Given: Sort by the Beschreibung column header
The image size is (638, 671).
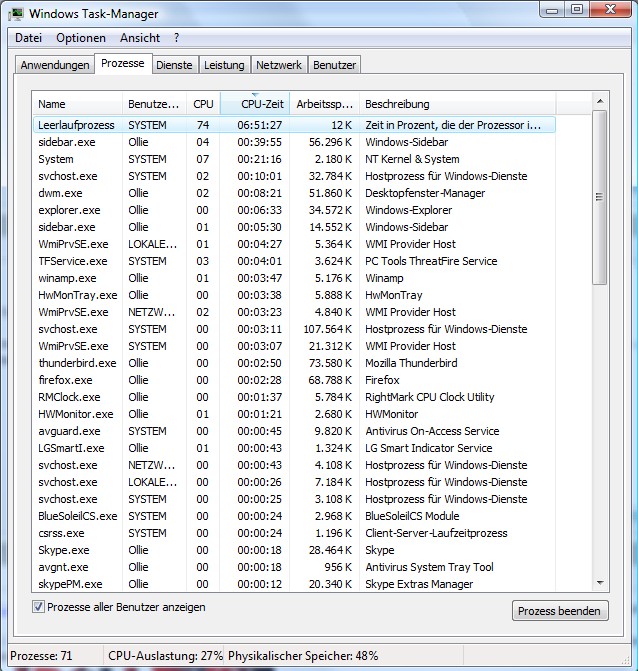Looking at the screenshot, I should [x=457, y=104].
